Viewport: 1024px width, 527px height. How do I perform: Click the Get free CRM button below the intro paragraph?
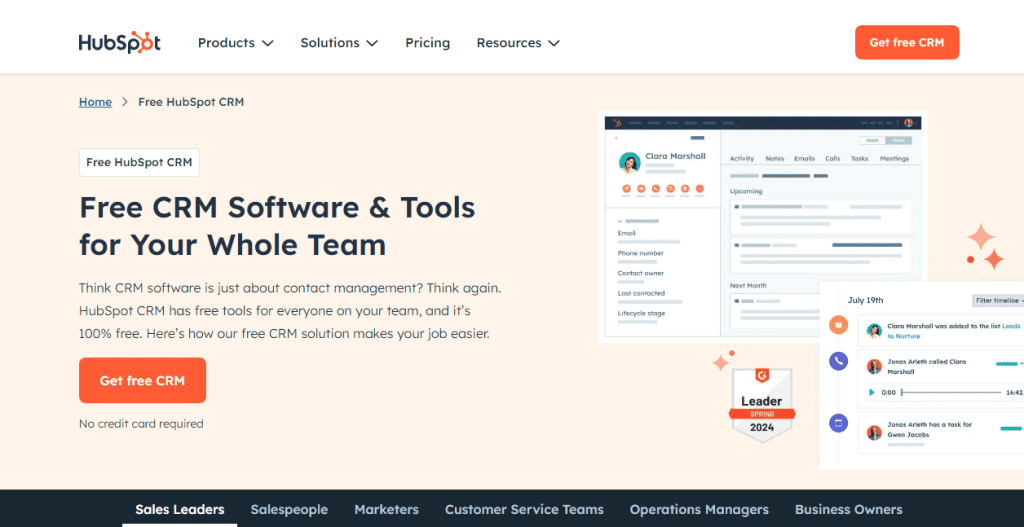point(142,380)
